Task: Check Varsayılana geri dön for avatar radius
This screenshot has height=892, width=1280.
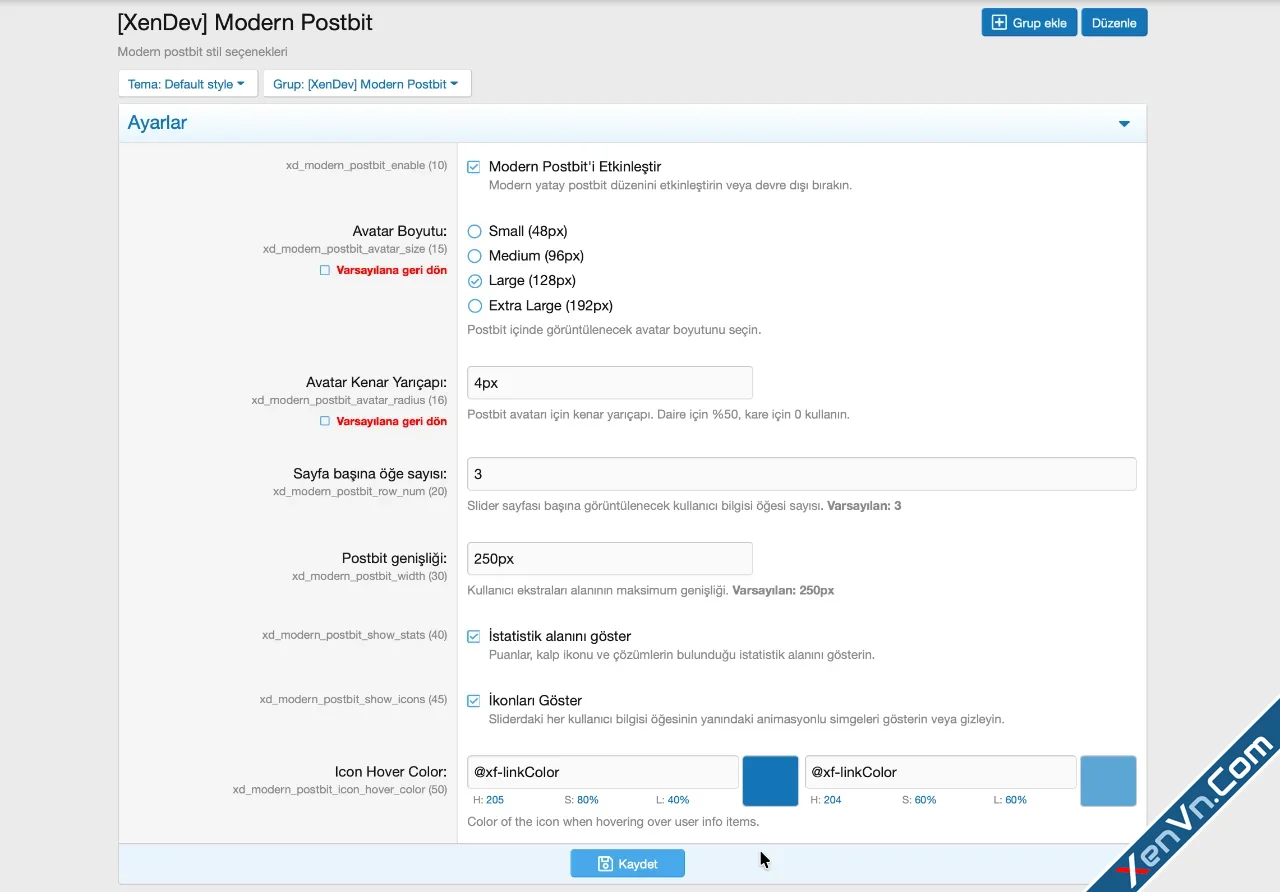Action: tap(324, 421)
